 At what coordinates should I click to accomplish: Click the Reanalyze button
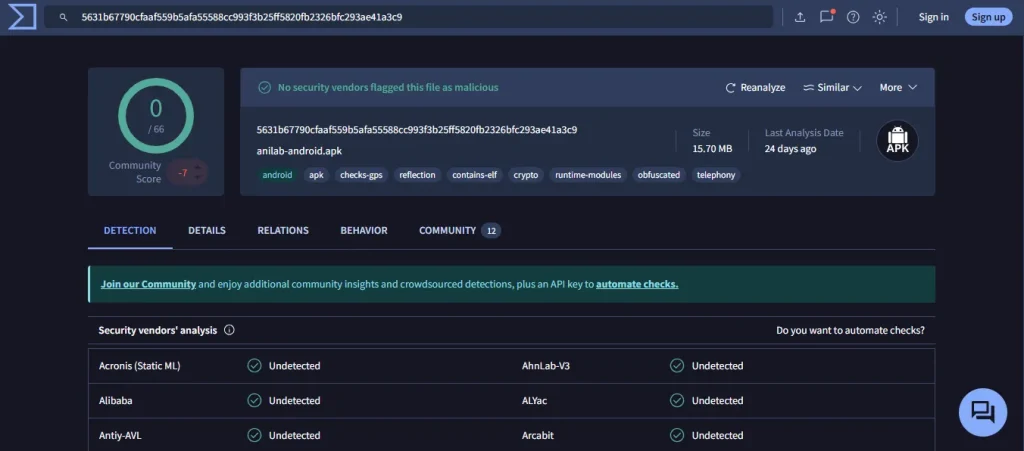755,87
